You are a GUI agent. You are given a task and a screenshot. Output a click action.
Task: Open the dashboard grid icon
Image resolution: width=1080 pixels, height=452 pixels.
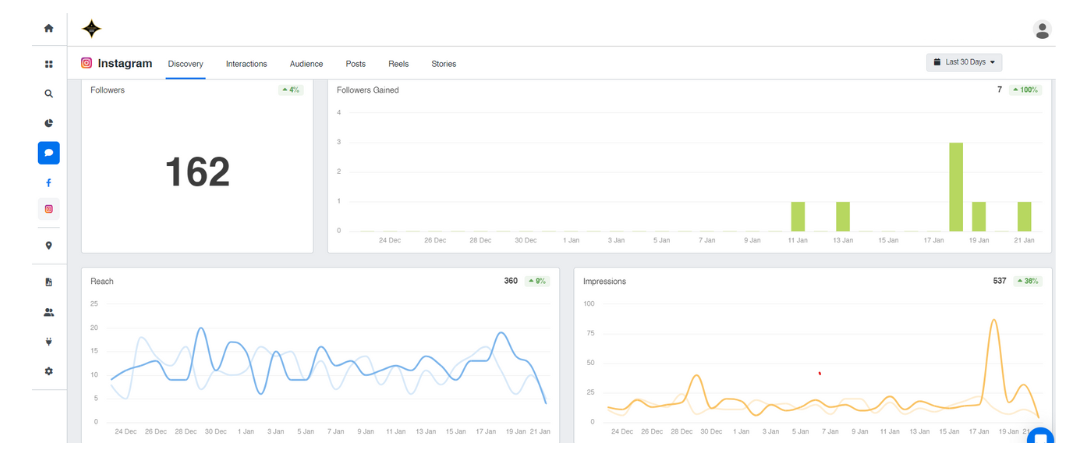(x=48, y=64)
